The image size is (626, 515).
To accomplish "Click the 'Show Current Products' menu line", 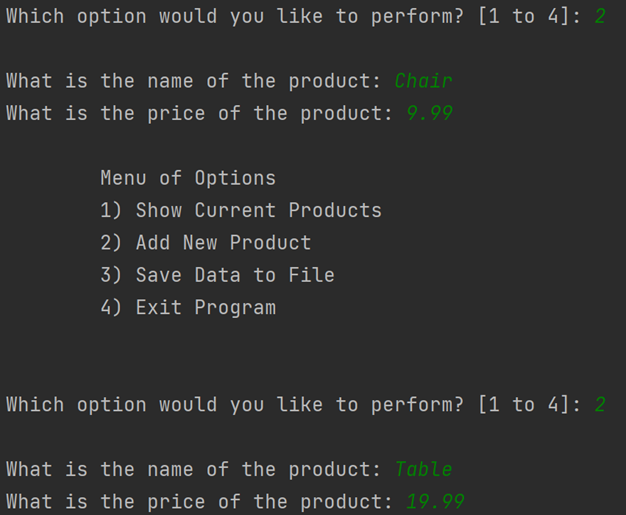I will 241,210.
